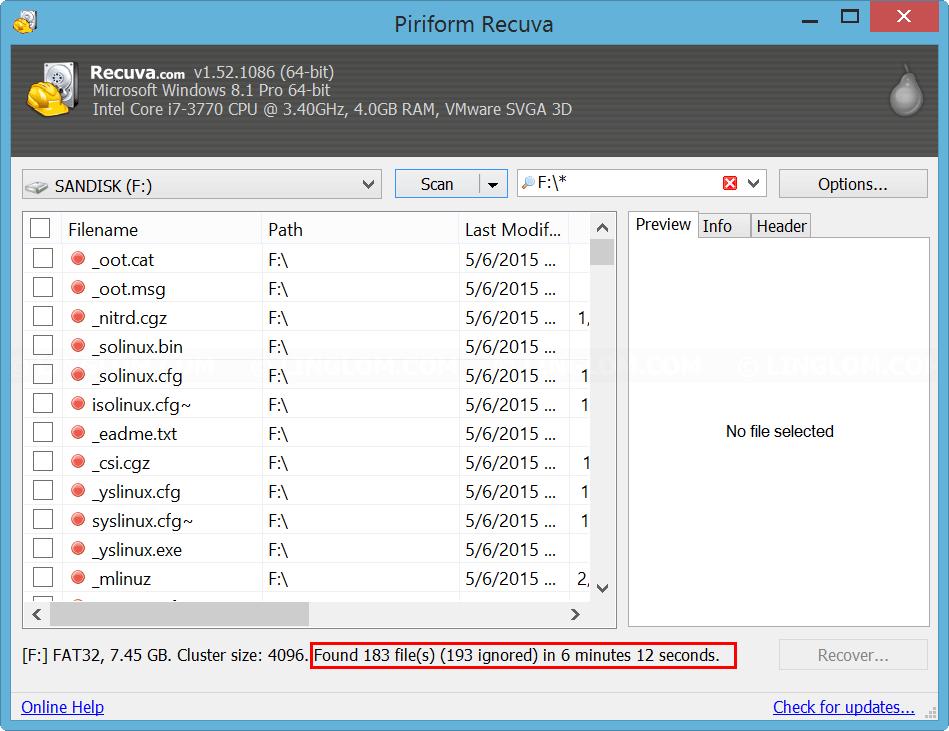This screenshot has height=731, width=949.
Task: Select the _solinux.cfg filename
Action: tap(137, 376)
